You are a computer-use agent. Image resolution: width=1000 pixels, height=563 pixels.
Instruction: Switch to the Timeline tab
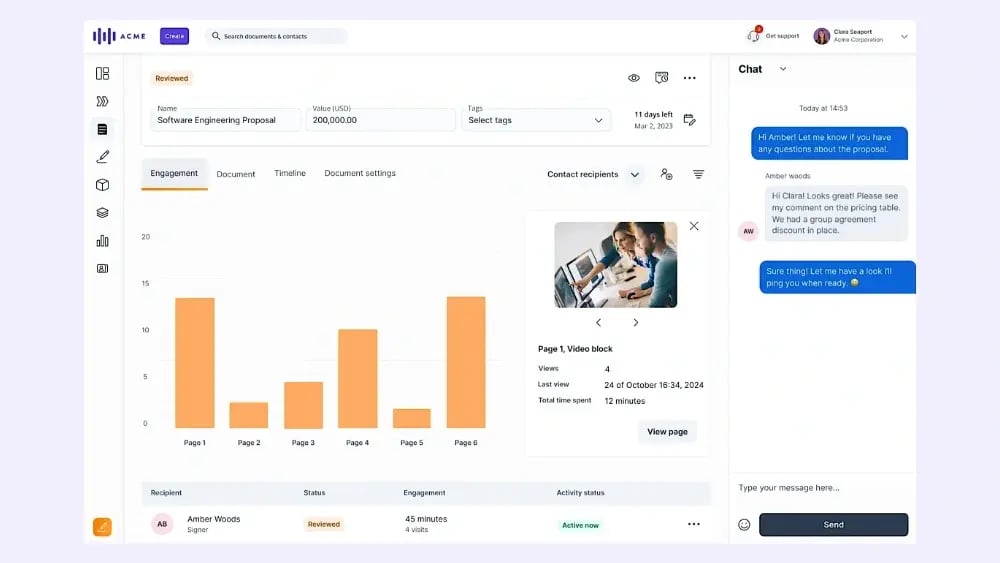coord(290,173)
